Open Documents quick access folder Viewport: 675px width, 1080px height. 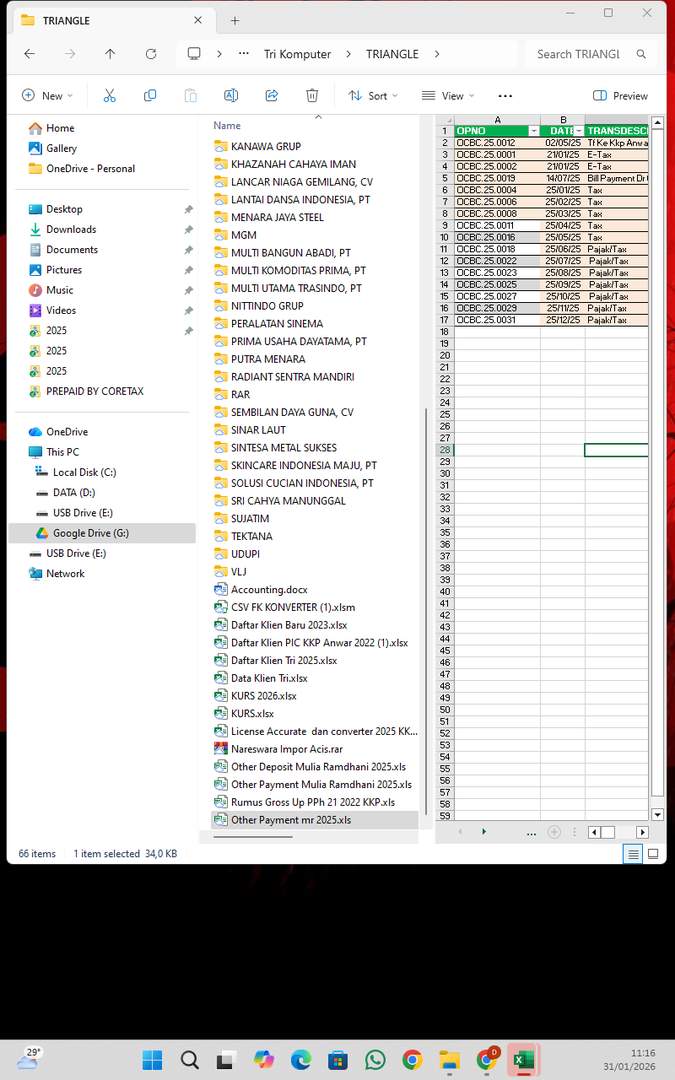72,249
